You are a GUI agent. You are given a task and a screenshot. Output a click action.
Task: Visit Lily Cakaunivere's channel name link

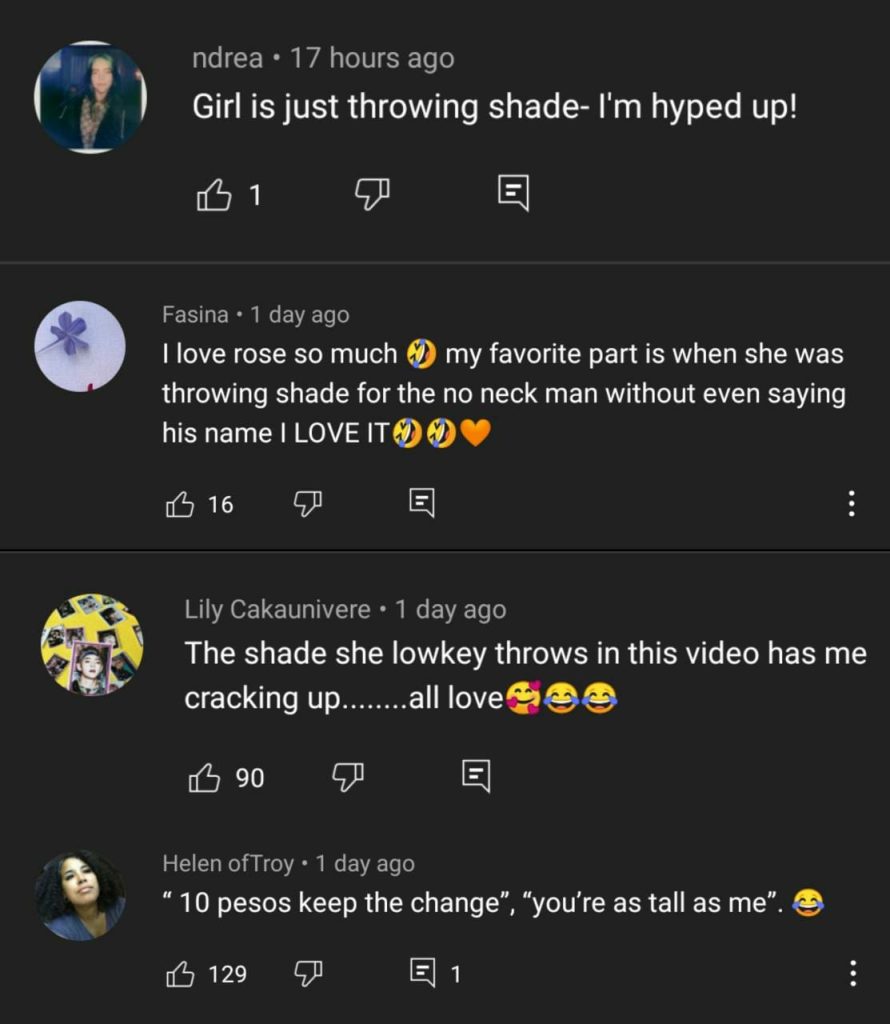pos(277,609)
